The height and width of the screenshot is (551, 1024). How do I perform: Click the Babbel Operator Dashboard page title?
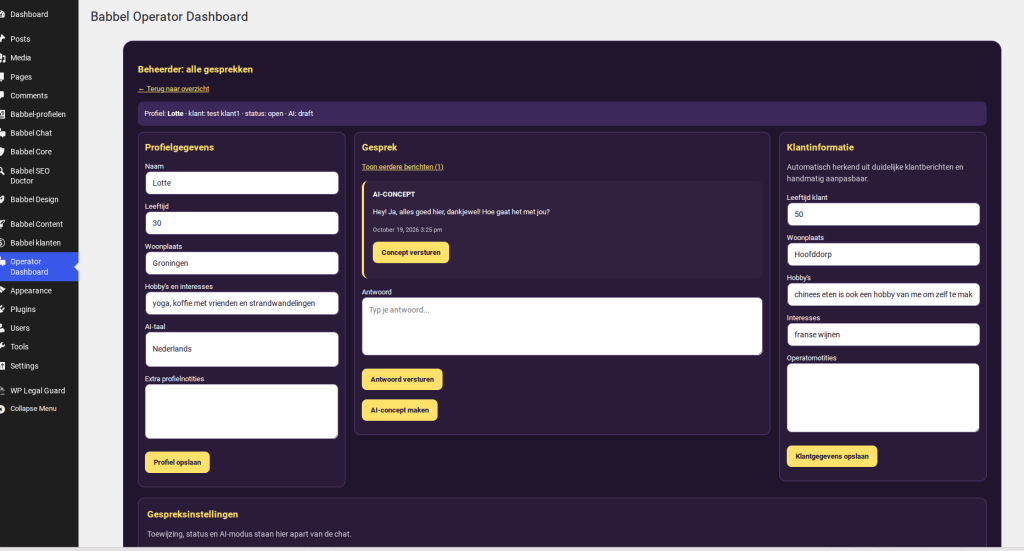tap(169, 17)
